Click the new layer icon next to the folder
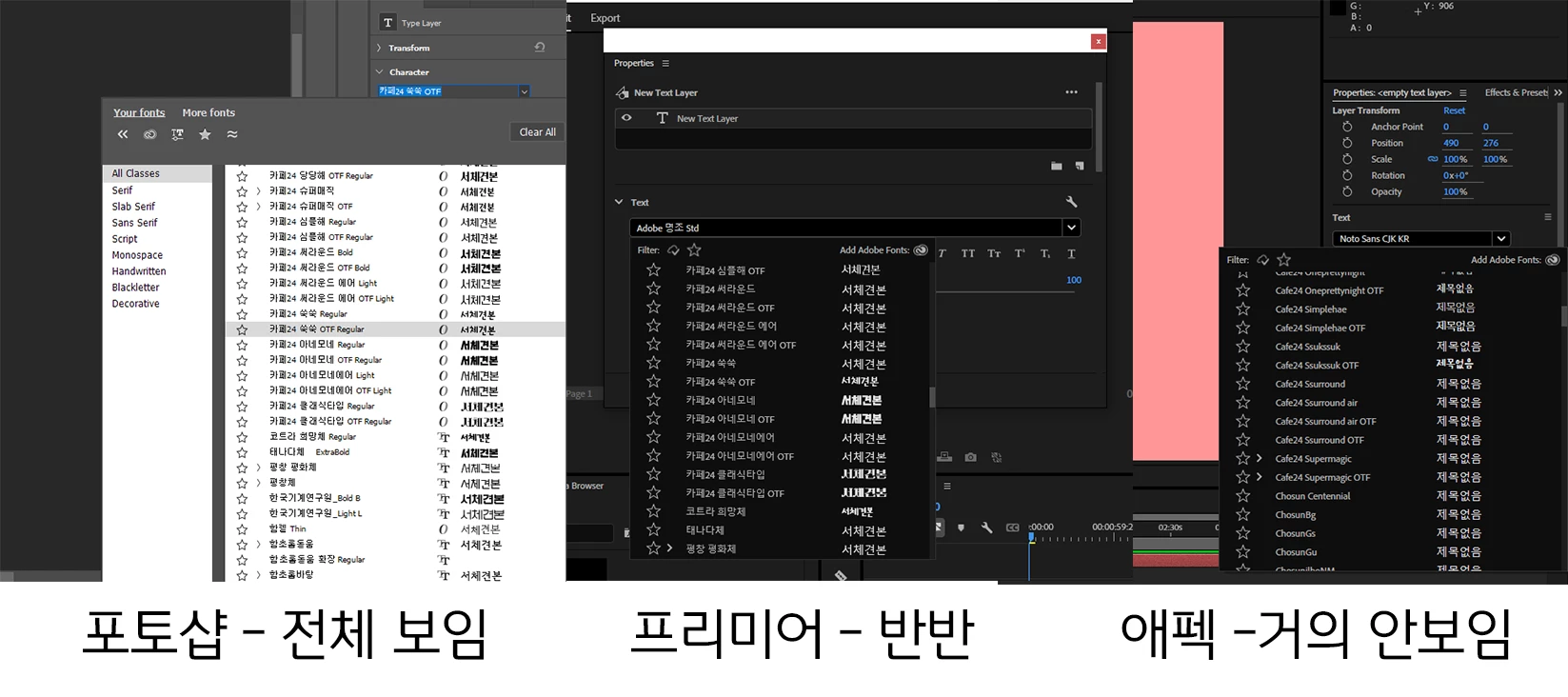 click(1080, 166)
